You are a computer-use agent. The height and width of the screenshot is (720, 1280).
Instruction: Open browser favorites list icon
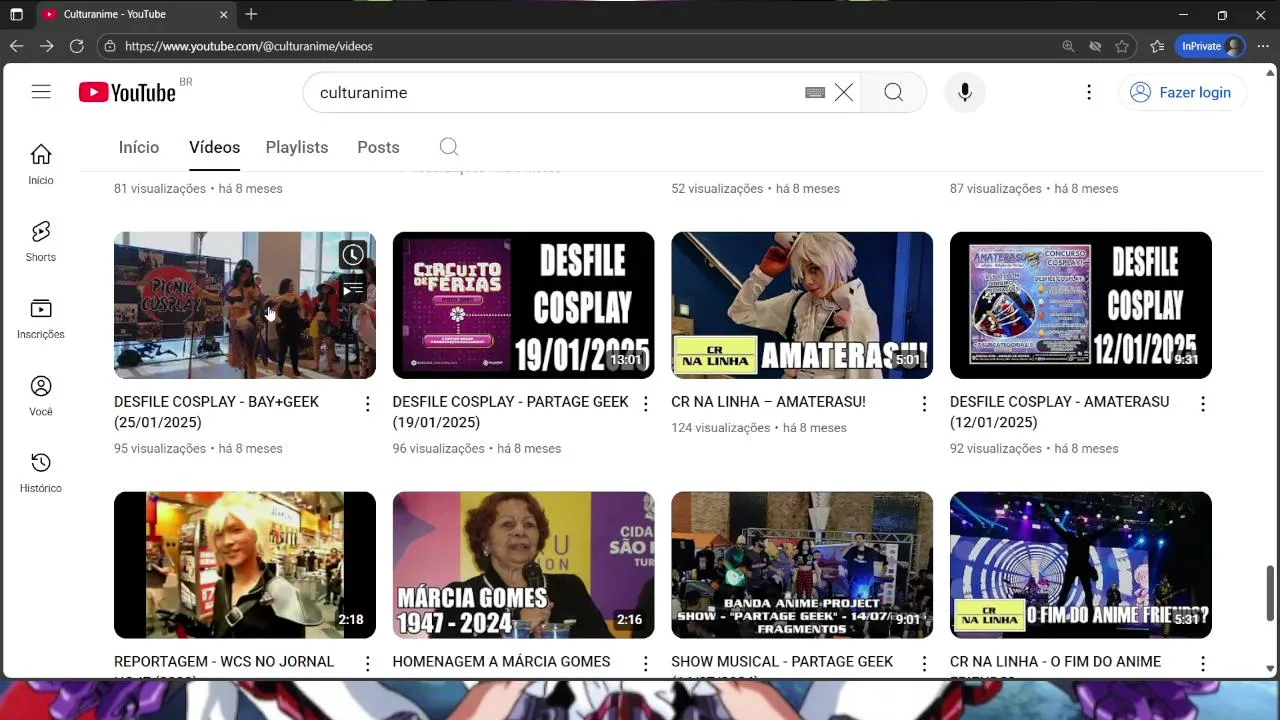point(1157,46)
